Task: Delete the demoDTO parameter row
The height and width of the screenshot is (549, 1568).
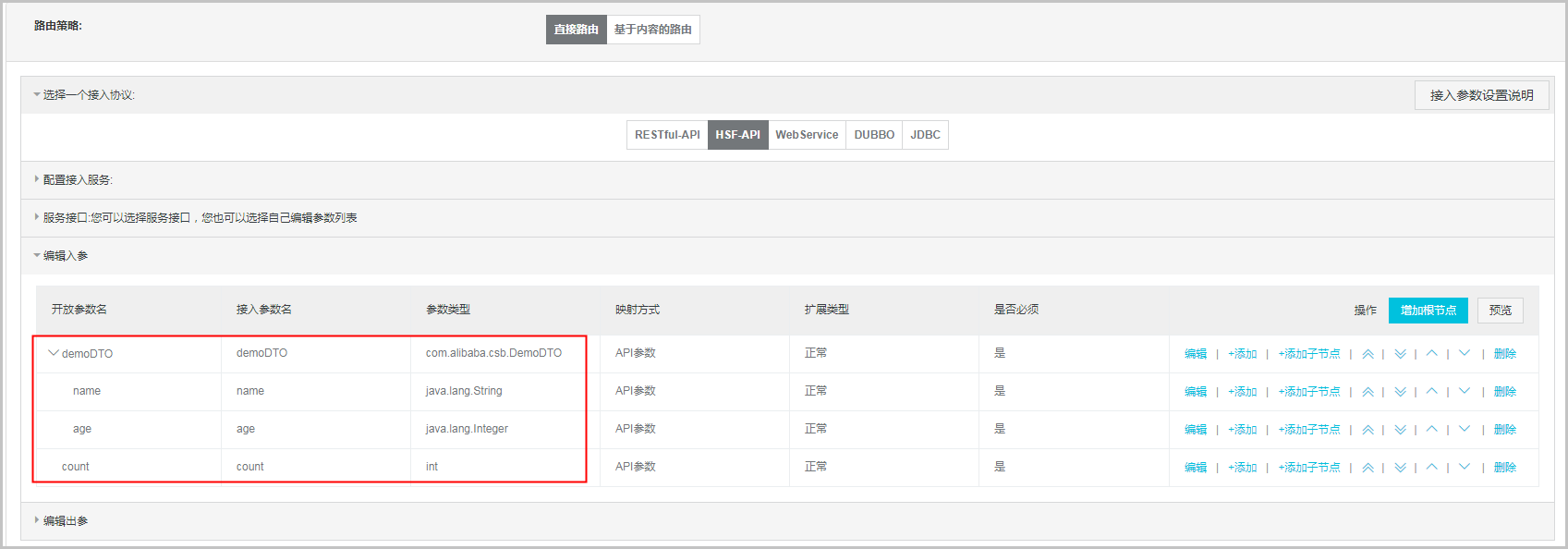Action: pyautogui.click(x=1505, y=354)
